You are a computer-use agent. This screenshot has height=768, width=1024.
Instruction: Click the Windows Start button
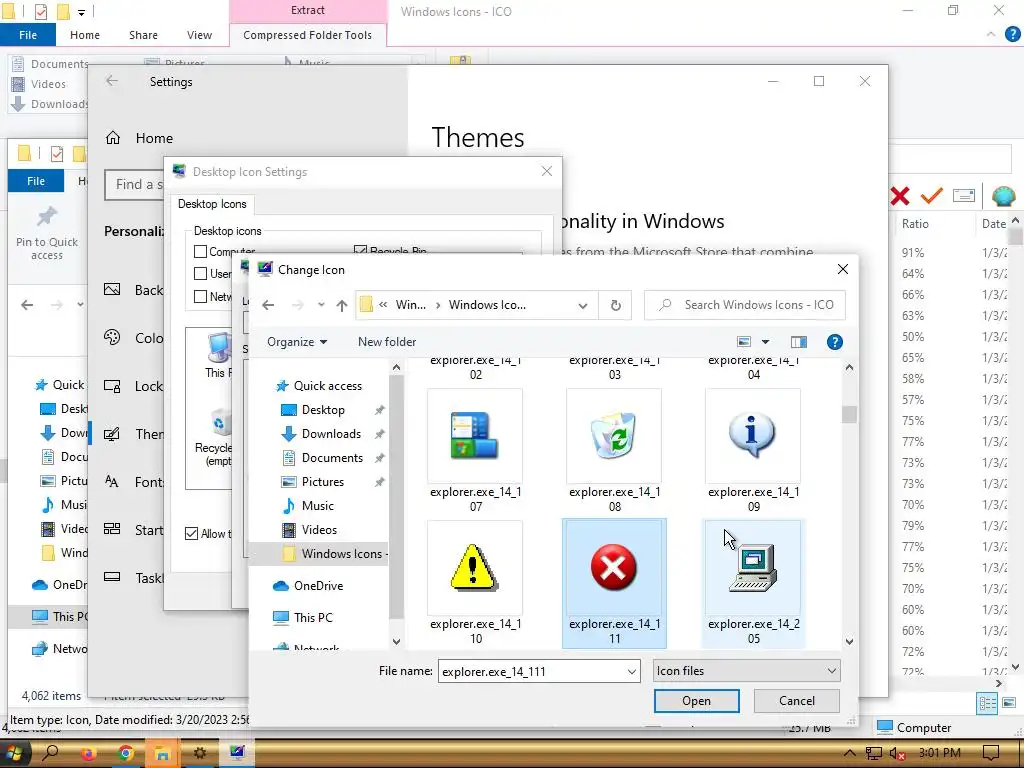12,753
